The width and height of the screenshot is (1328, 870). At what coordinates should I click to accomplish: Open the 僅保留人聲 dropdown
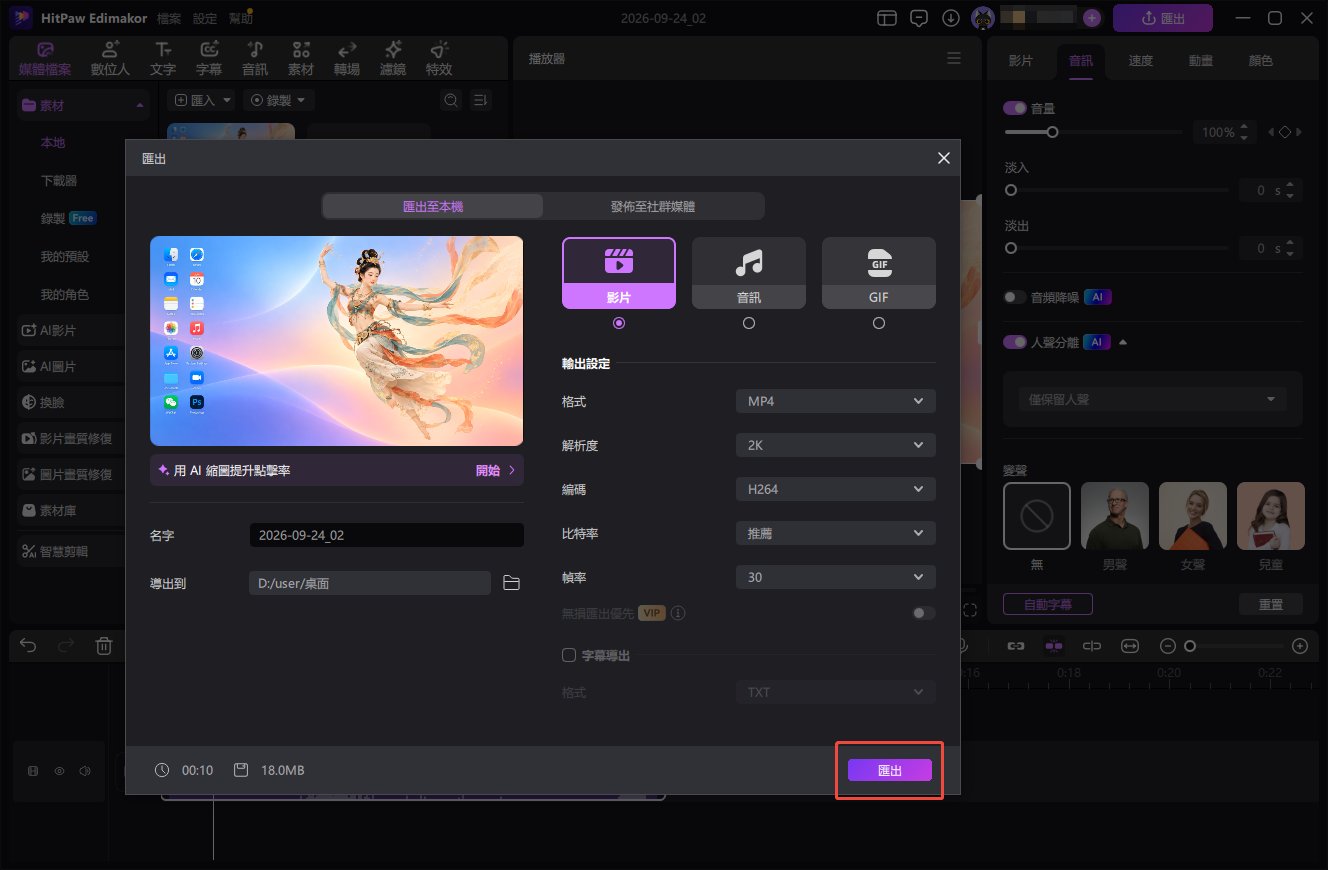[x=1153, y=399]
